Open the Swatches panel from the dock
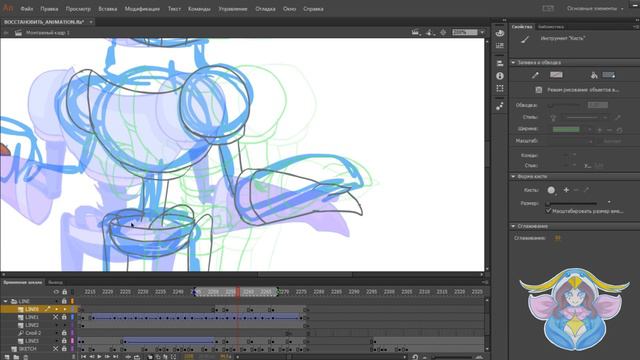This screenshot has width=640, height=360. pos(500,46)
